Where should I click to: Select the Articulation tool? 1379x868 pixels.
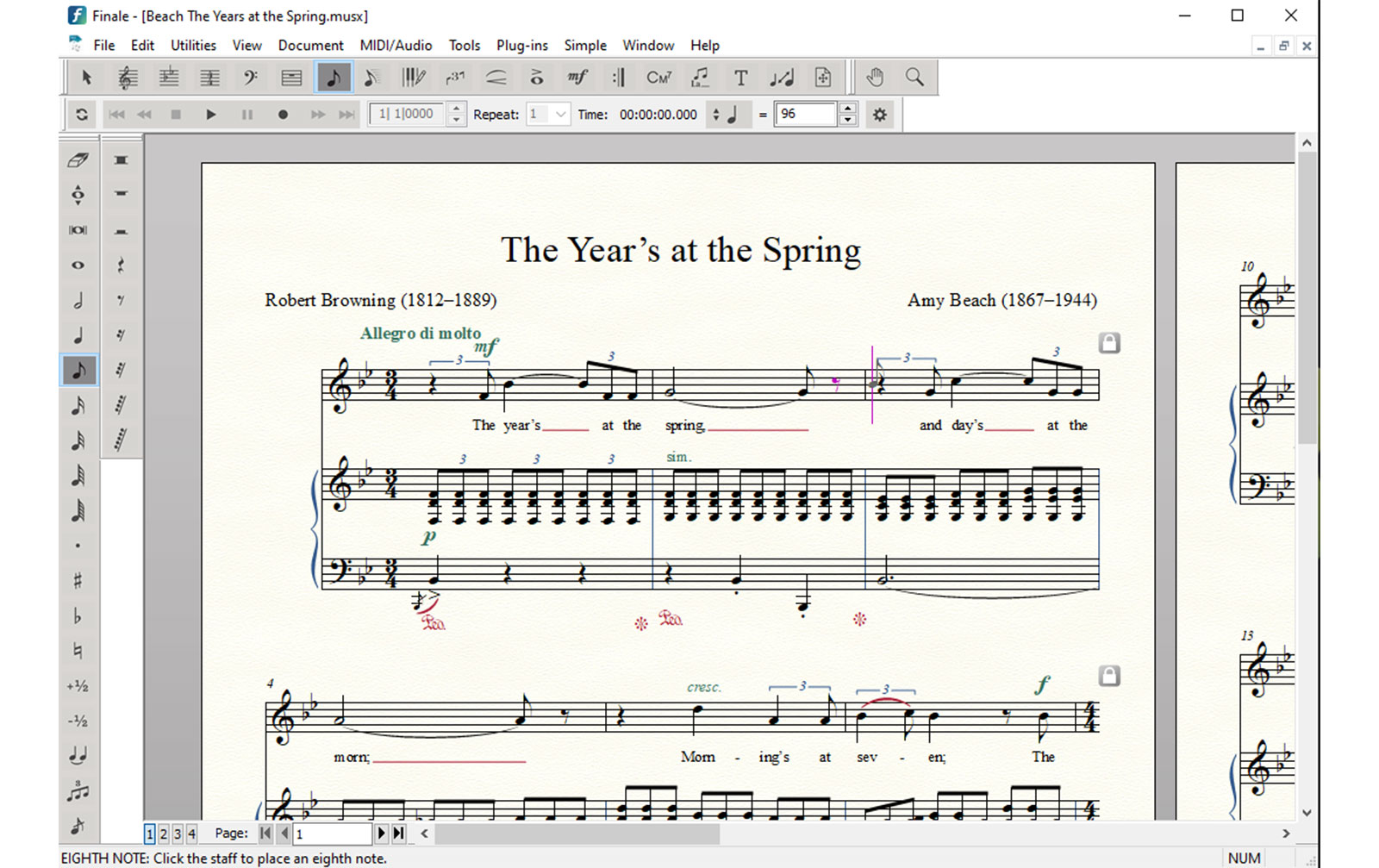coord(536,78)
